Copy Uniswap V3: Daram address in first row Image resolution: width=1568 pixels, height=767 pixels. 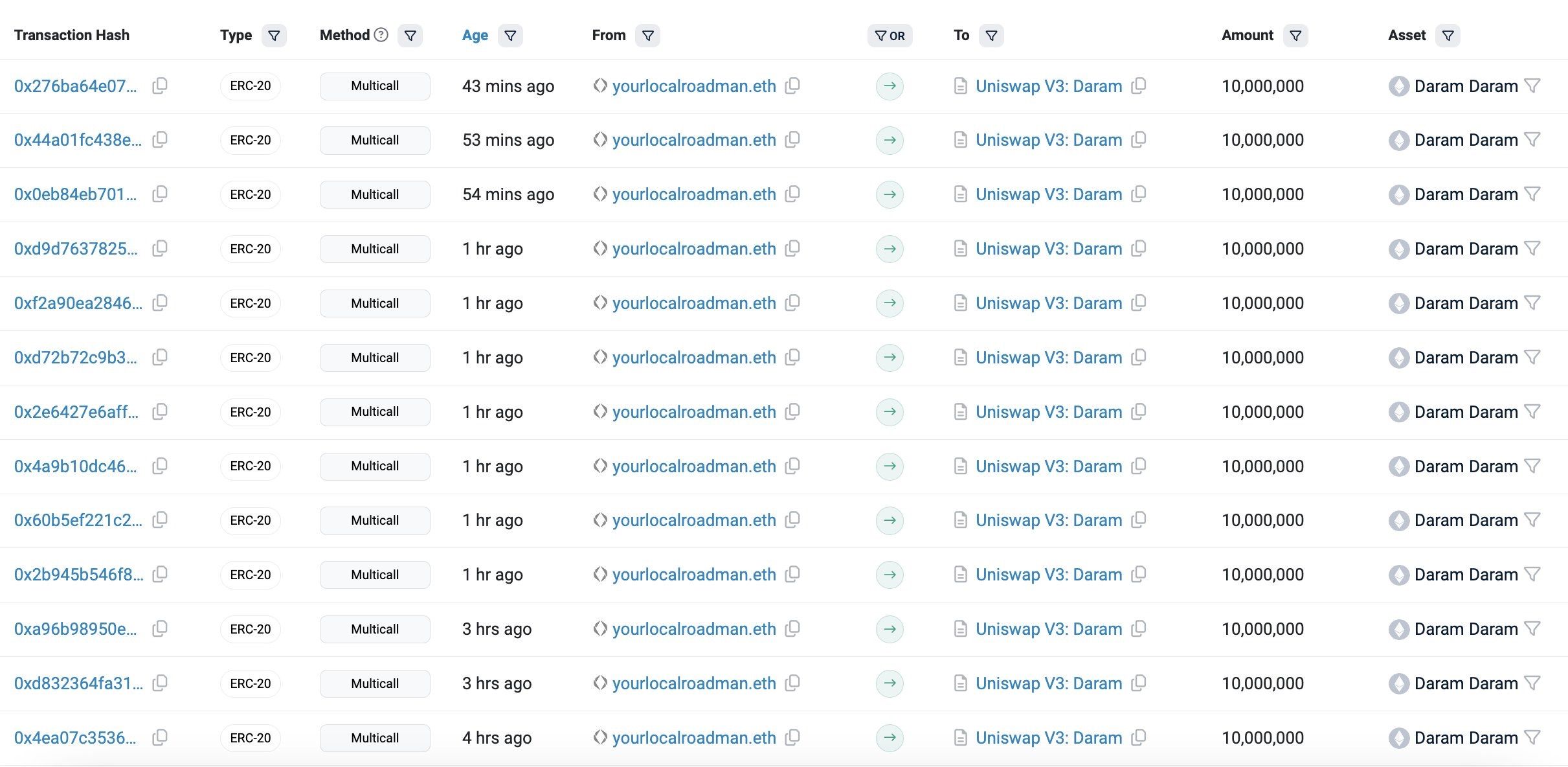point(1138,86)
